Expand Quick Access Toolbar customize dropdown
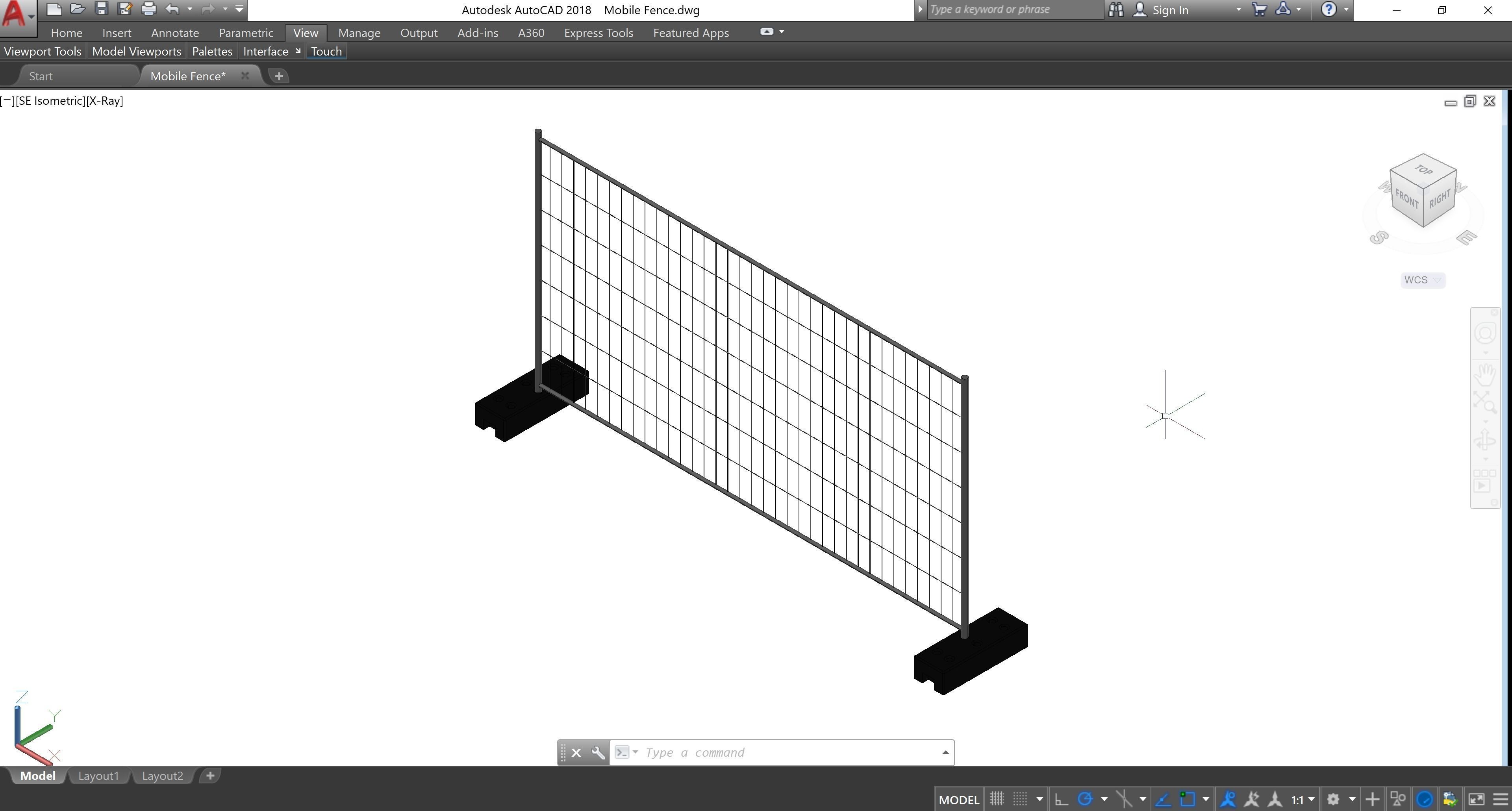This screenshot has width=1512, height=811. click(239, 9)
